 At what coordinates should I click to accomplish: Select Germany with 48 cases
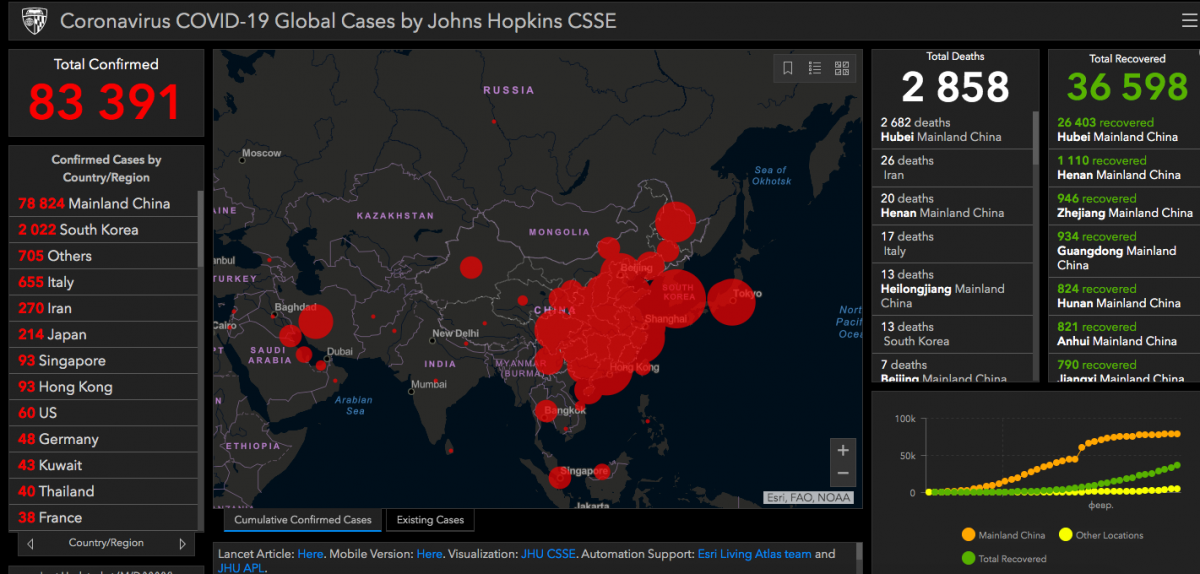coord(104,439)
